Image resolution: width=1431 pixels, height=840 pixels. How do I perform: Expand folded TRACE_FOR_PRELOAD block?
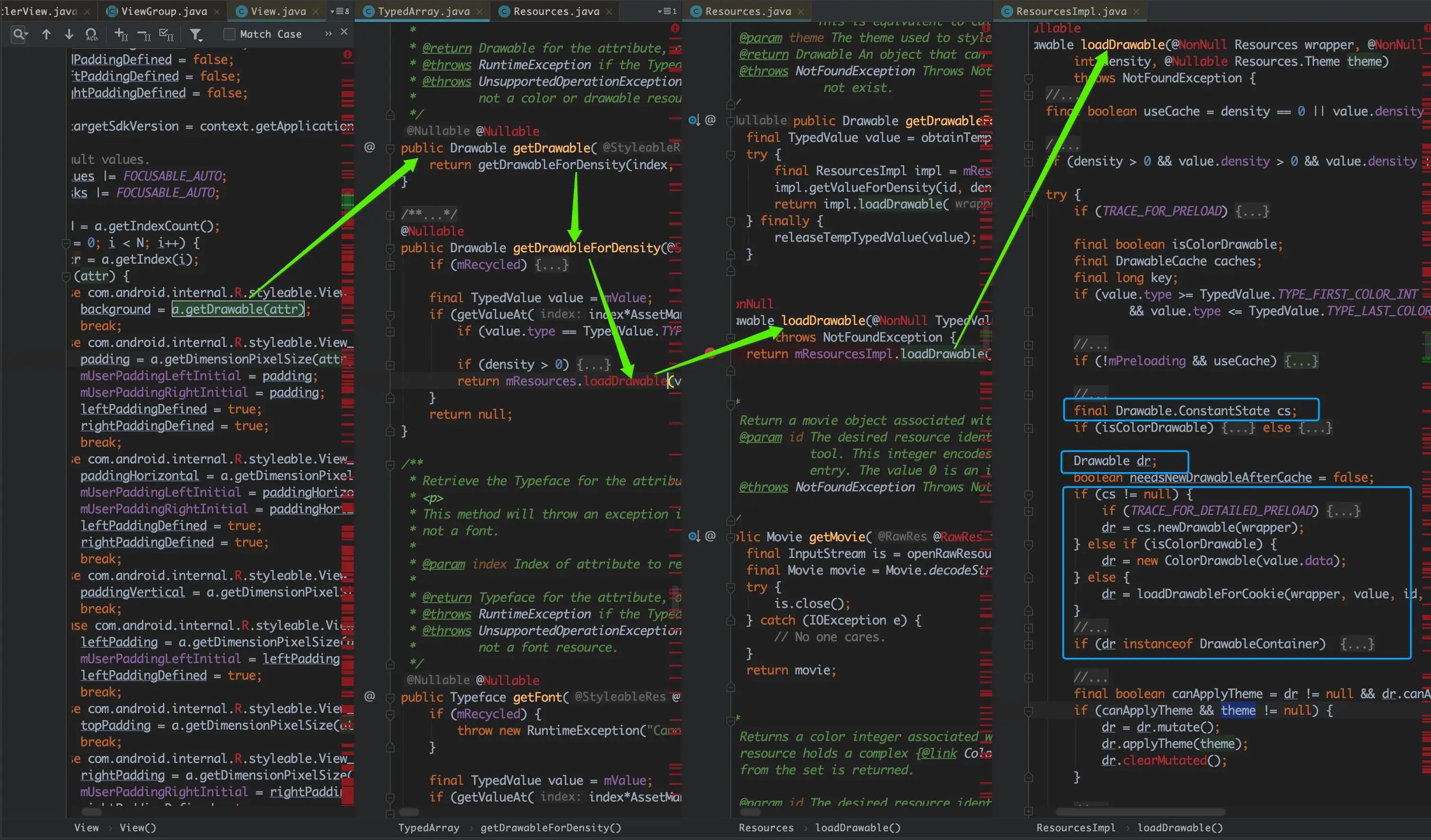tap(1252, 211)
